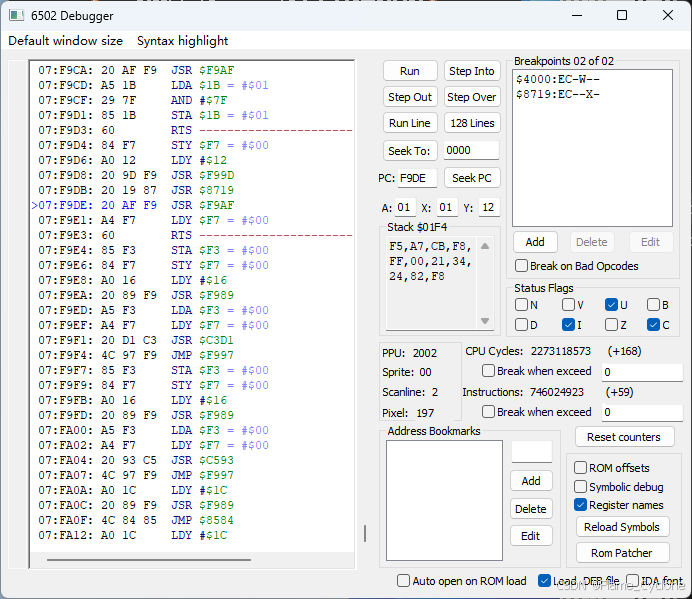Image resolution: width=692 pixels, height=599 pixels.
Task: Click Edit in Address Bookmarks
Action: (x=531, y=536)
